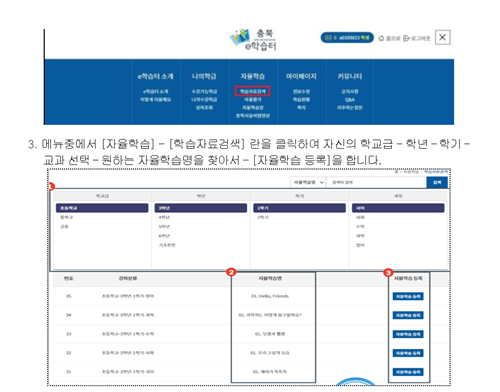The height and width of the screenshot is (392, 500).
Task: Select 과학 in the subject list
Action: point(360,236)
